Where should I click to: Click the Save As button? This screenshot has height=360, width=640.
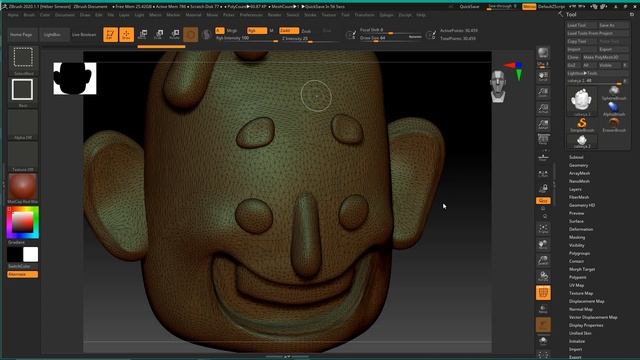click(613, 25)
